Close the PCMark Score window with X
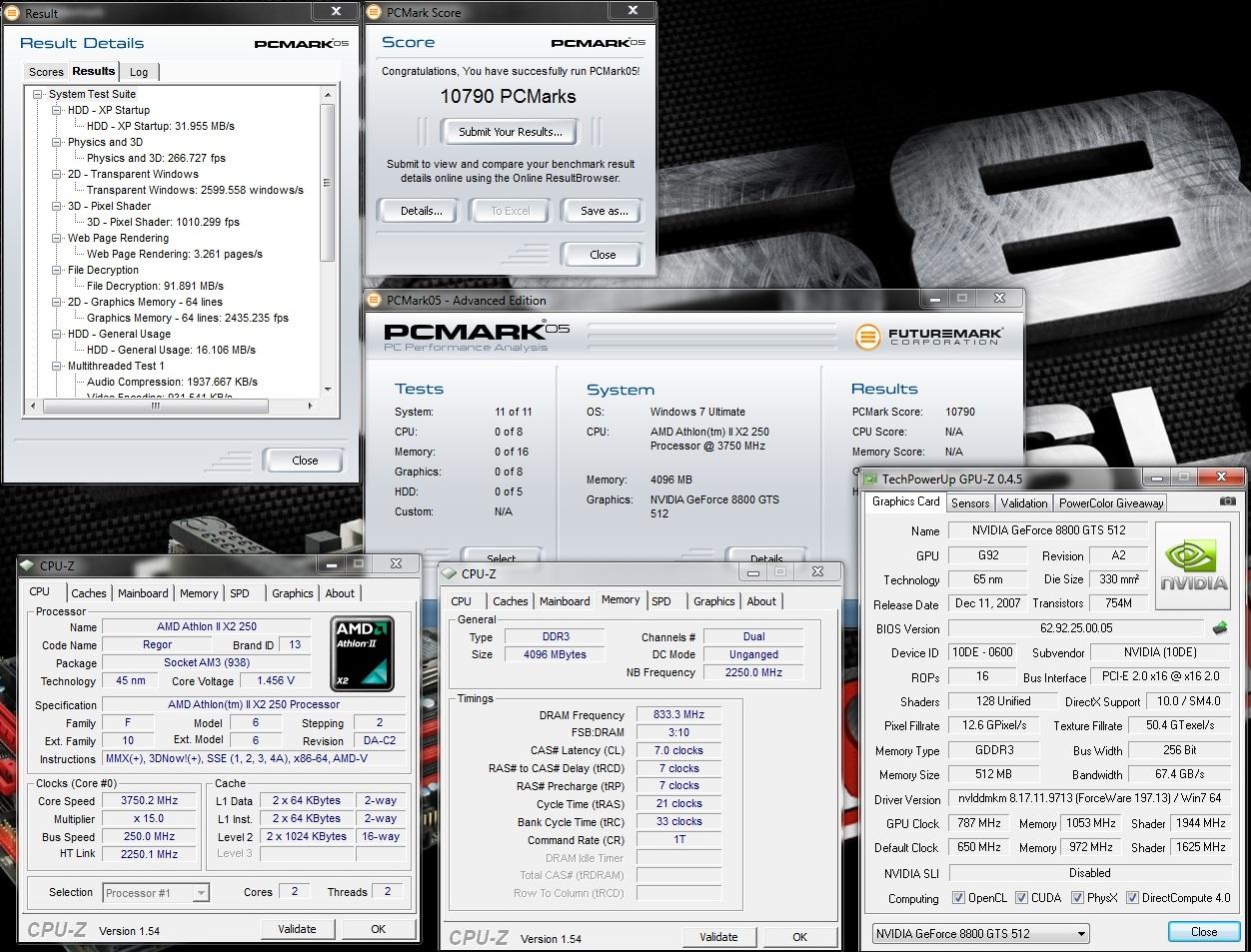This screenshot has height=952, width=1251. click(633, 11)
